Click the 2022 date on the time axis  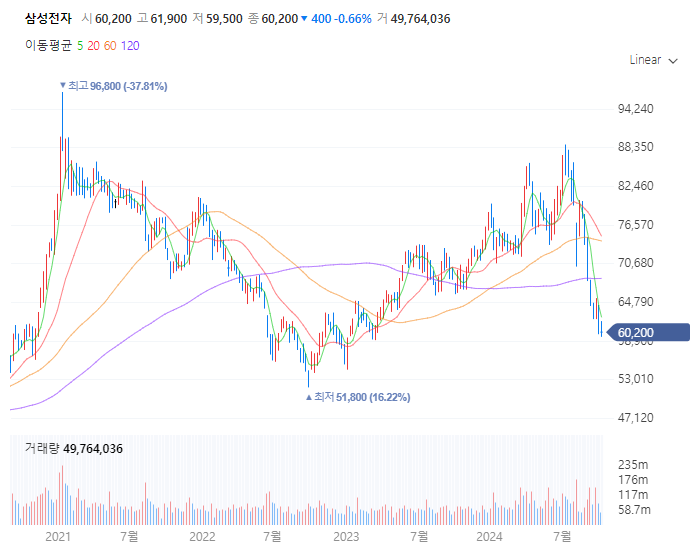click(202, 538)
